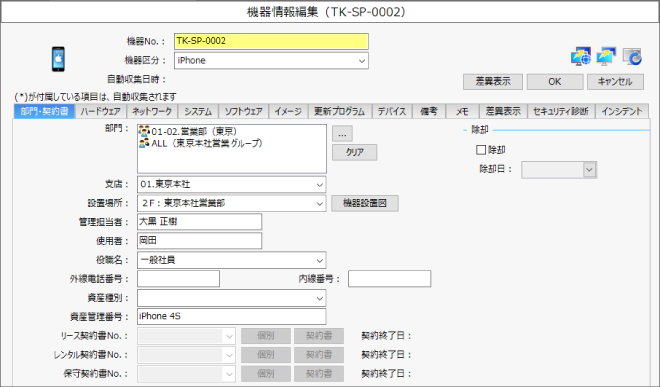This screenshot has width=660, height=387.
Task: Open the 支店 dropdown showing 01.東京本社
Action: [232, 184]
